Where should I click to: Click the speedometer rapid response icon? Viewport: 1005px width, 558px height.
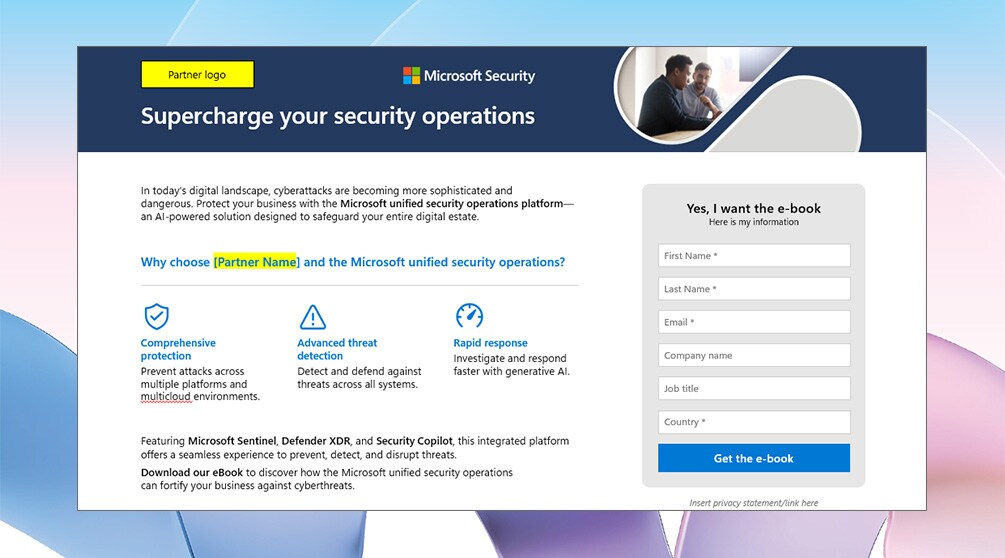click(469, 316)
